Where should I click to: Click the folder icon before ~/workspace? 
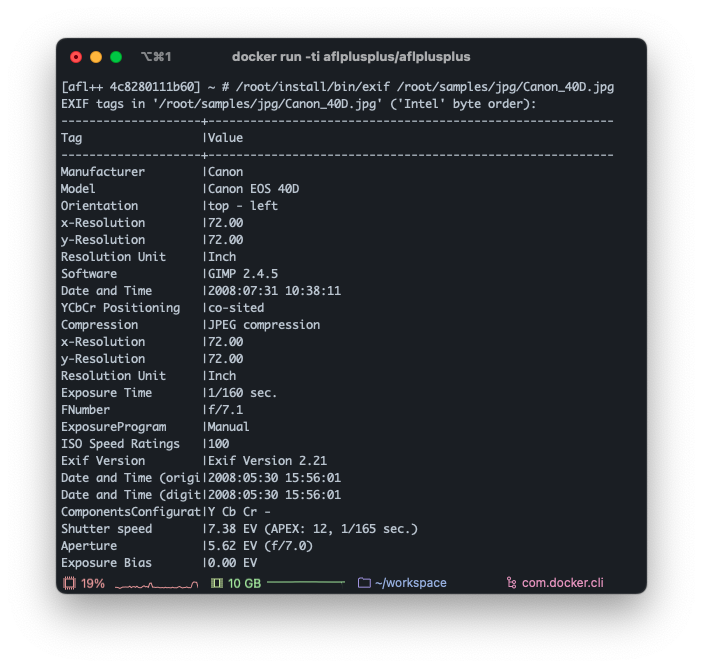364,583
